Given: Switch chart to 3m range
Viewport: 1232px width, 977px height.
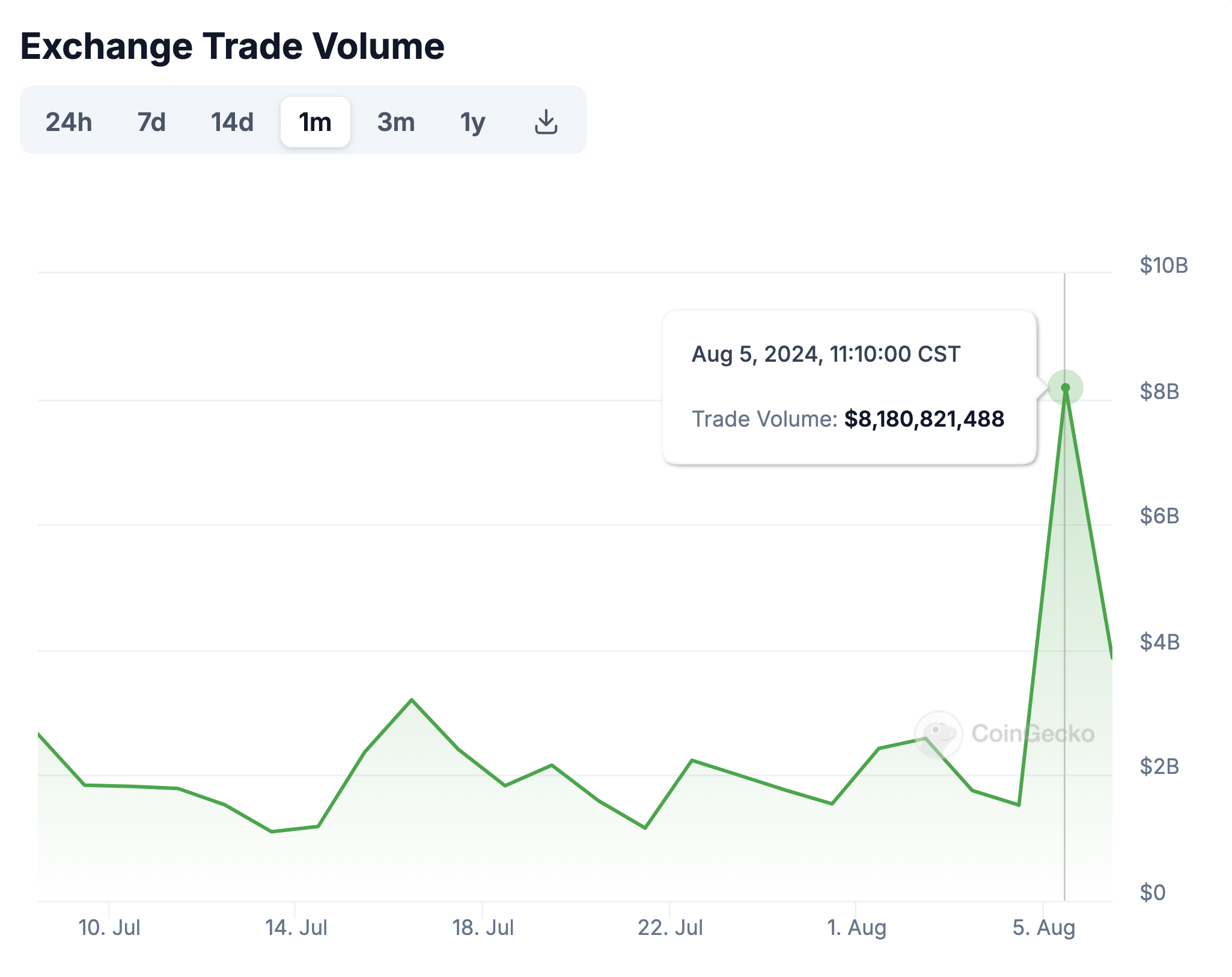Looking at the screenshot, I should point(396,122).
